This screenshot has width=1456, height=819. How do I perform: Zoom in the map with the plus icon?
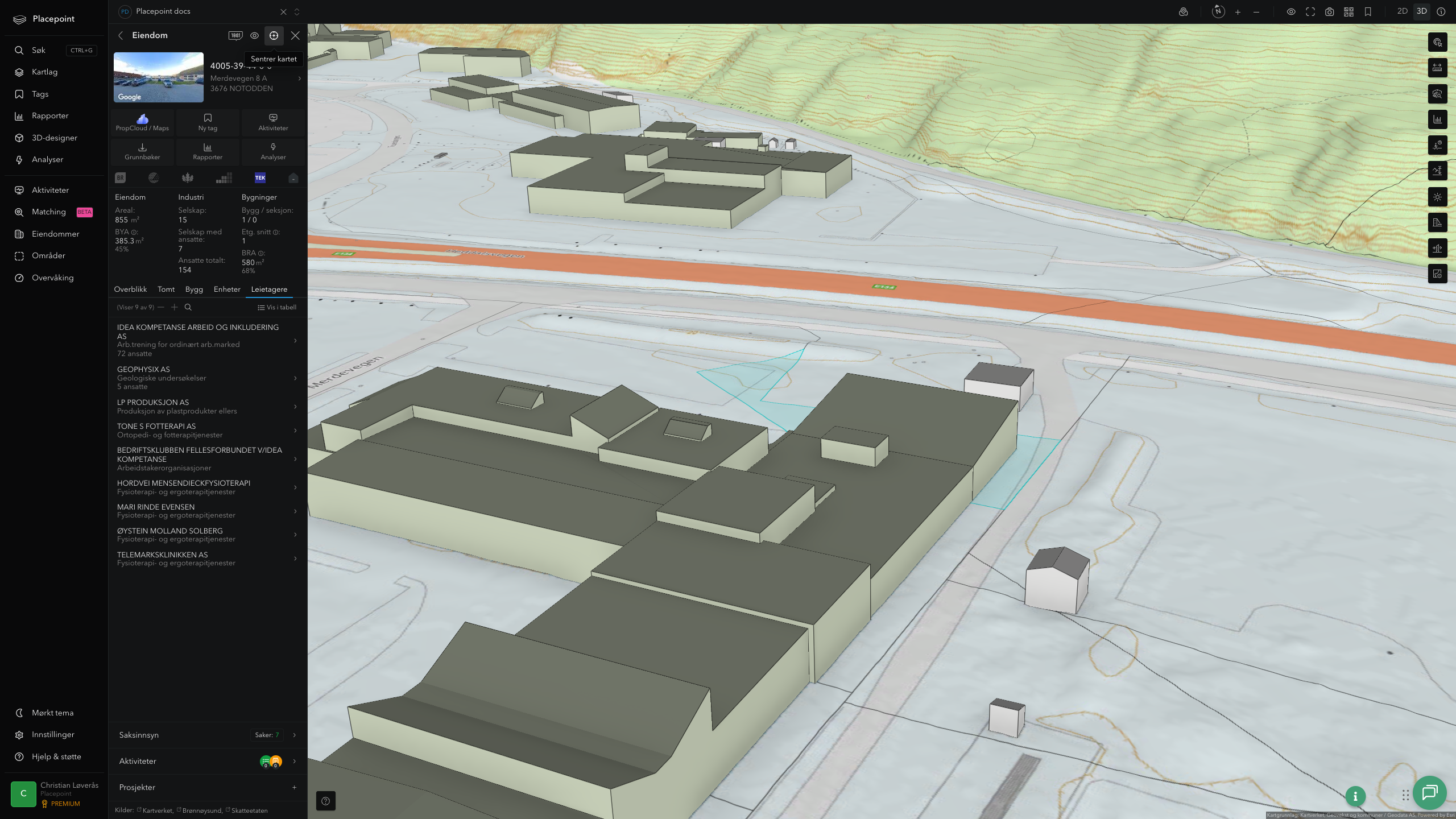tap(1238, 12)
